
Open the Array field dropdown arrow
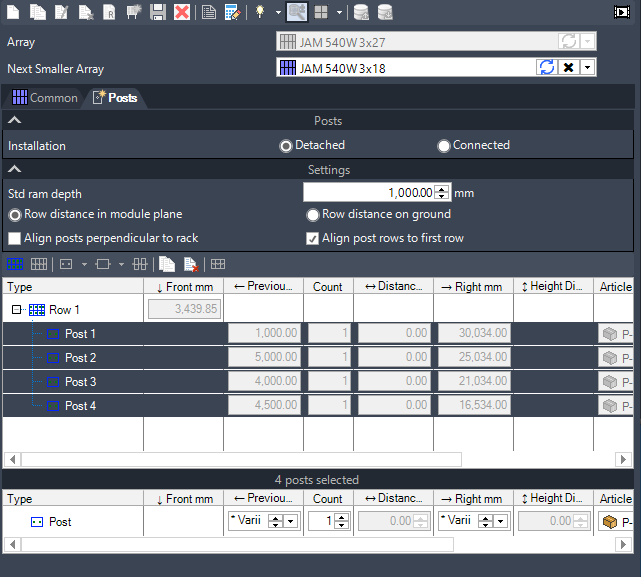(587, 41)
